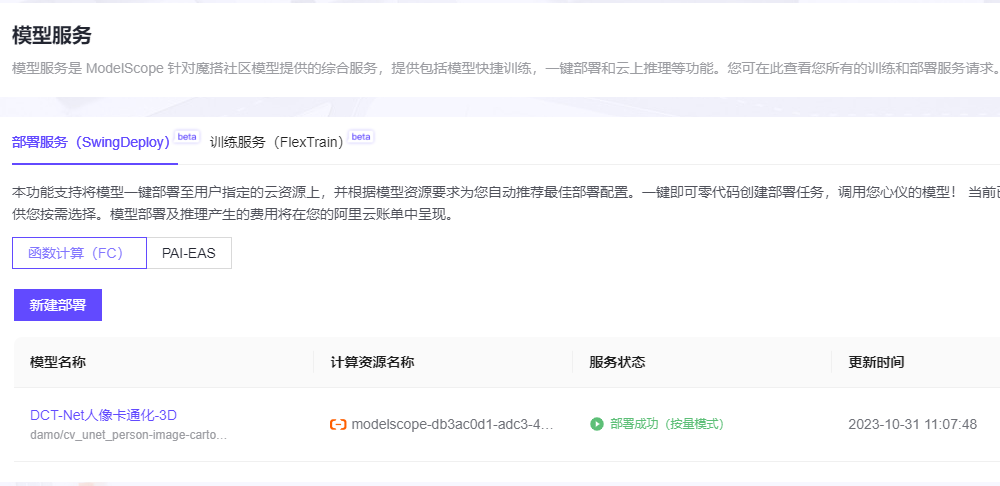The image size is (1000, 486).
Task: Click the 模型服务 page heading
Action: 52,36
